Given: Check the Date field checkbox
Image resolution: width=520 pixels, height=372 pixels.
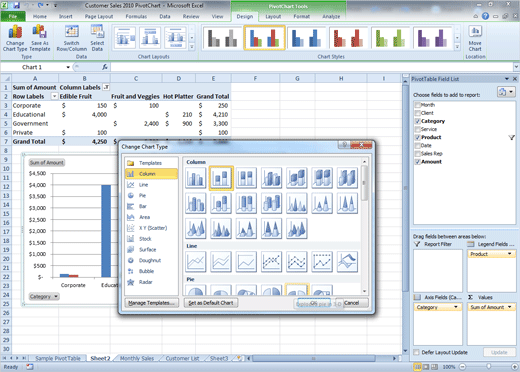Looking at the screenshot, I should pyautogui.click(x=417, y=145).
